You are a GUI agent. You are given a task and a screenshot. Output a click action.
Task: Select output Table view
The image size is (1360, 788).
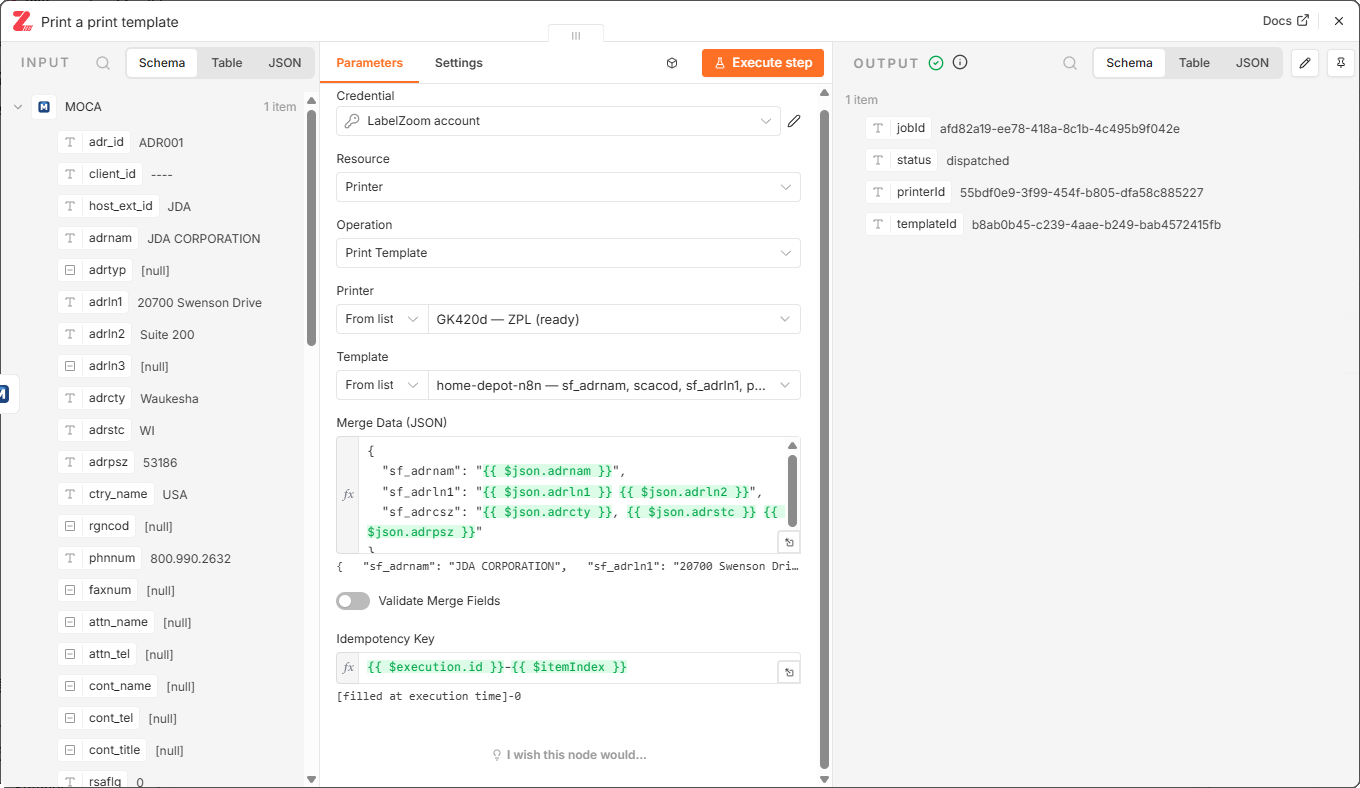click(1194, 63)
